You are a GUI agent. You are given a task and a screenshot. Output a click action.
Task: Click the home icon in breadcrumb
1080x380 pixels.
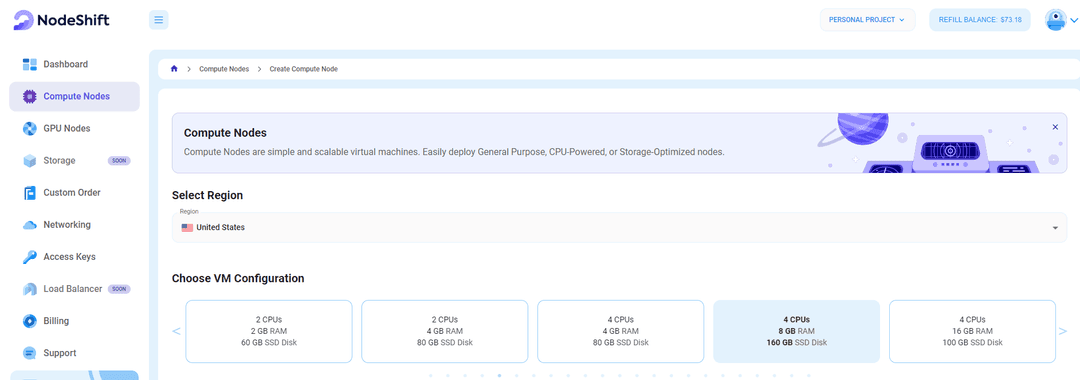pos(174,69)
